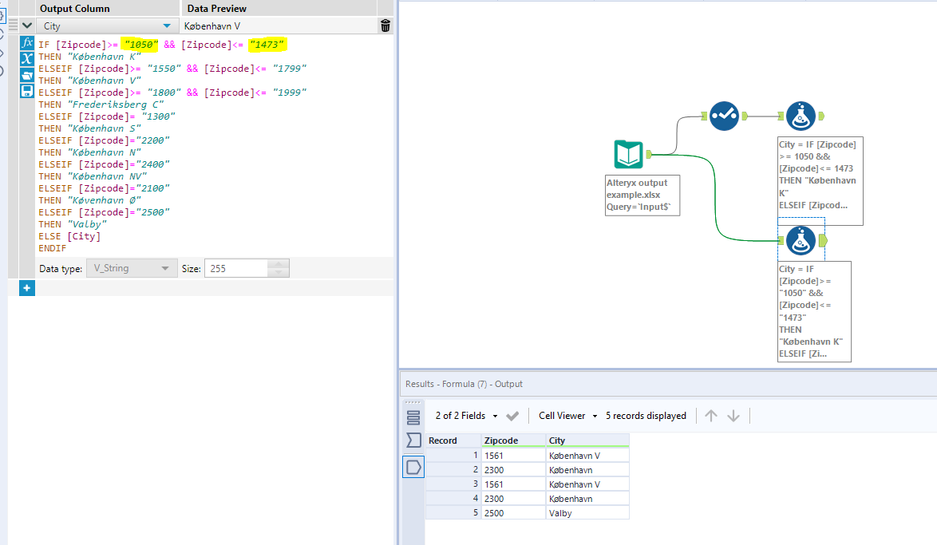Click the Input Data tool node
The height and width of the screenshot is (545, 937).
(628, 155)
